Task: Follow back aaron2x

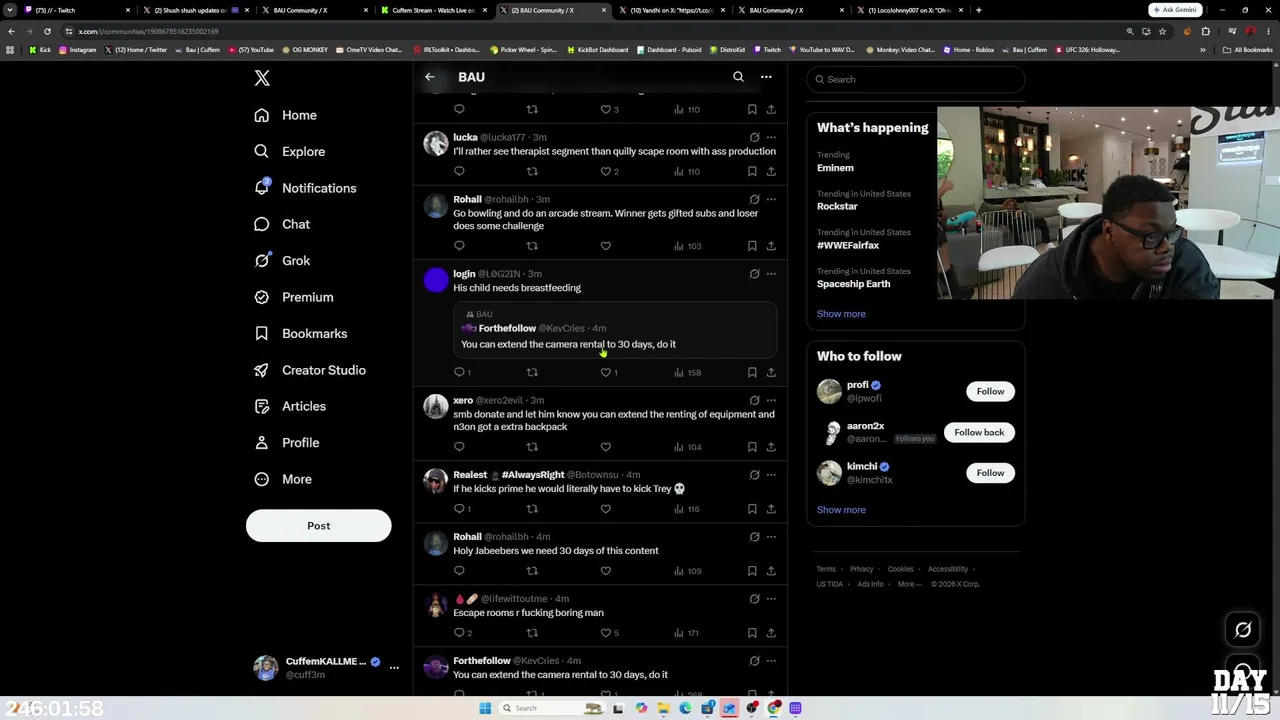Action: [979, 432]
